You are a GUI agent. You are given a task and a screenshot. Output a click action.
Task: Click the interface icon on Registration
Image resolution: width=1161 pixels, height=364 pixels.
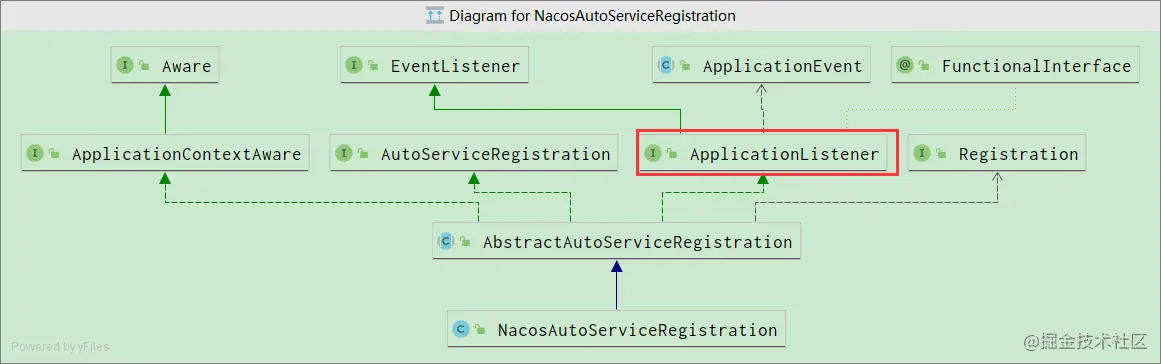(922, 153)
